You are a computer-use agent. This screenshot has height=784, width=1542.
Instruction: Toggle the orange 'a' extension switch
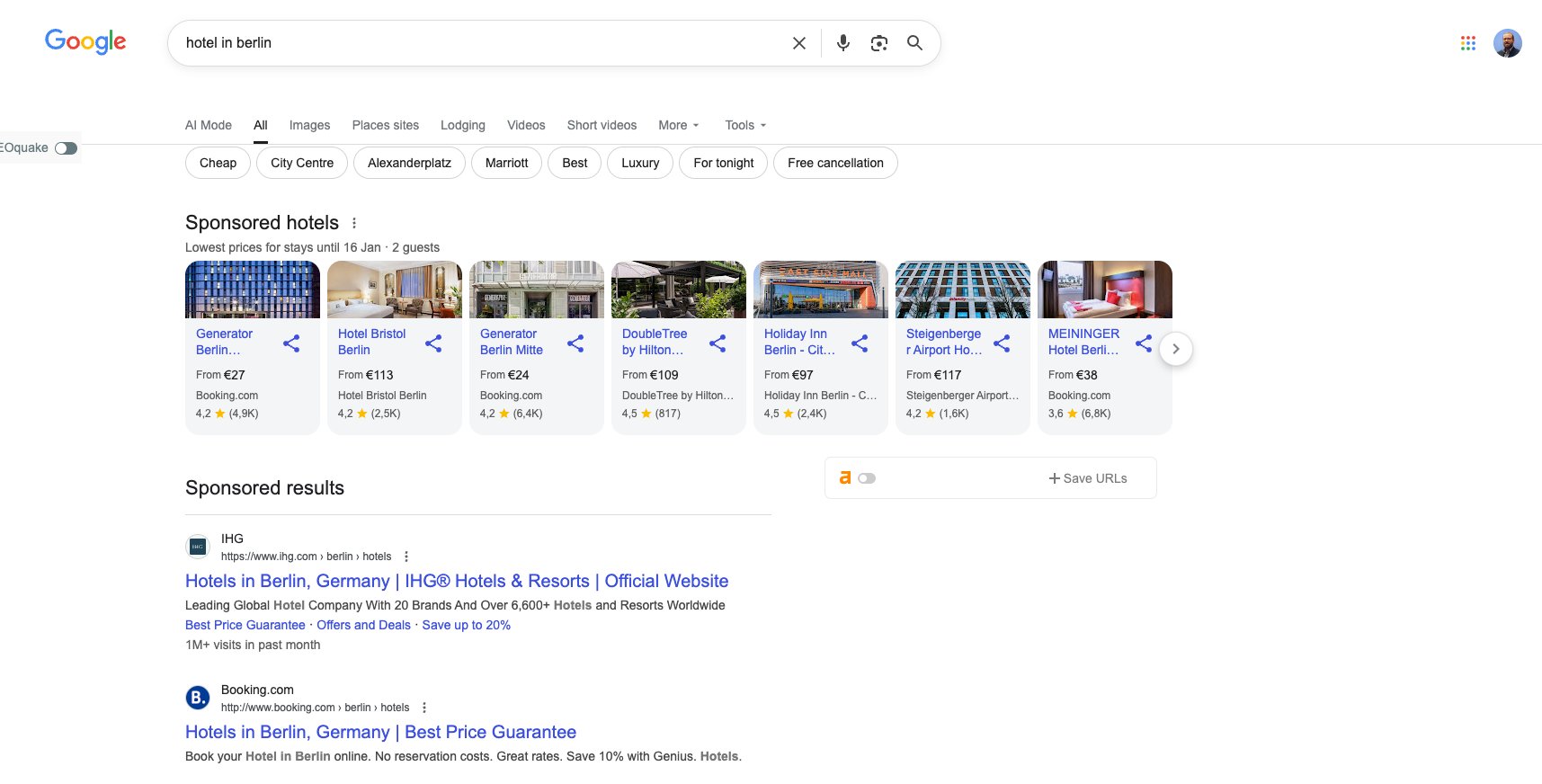(x=867, y=478)
